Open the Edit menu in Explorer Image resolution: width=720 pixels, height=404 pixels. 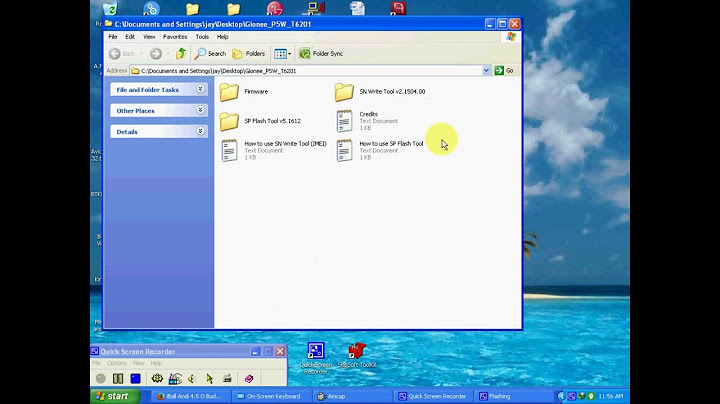[130, 37]
